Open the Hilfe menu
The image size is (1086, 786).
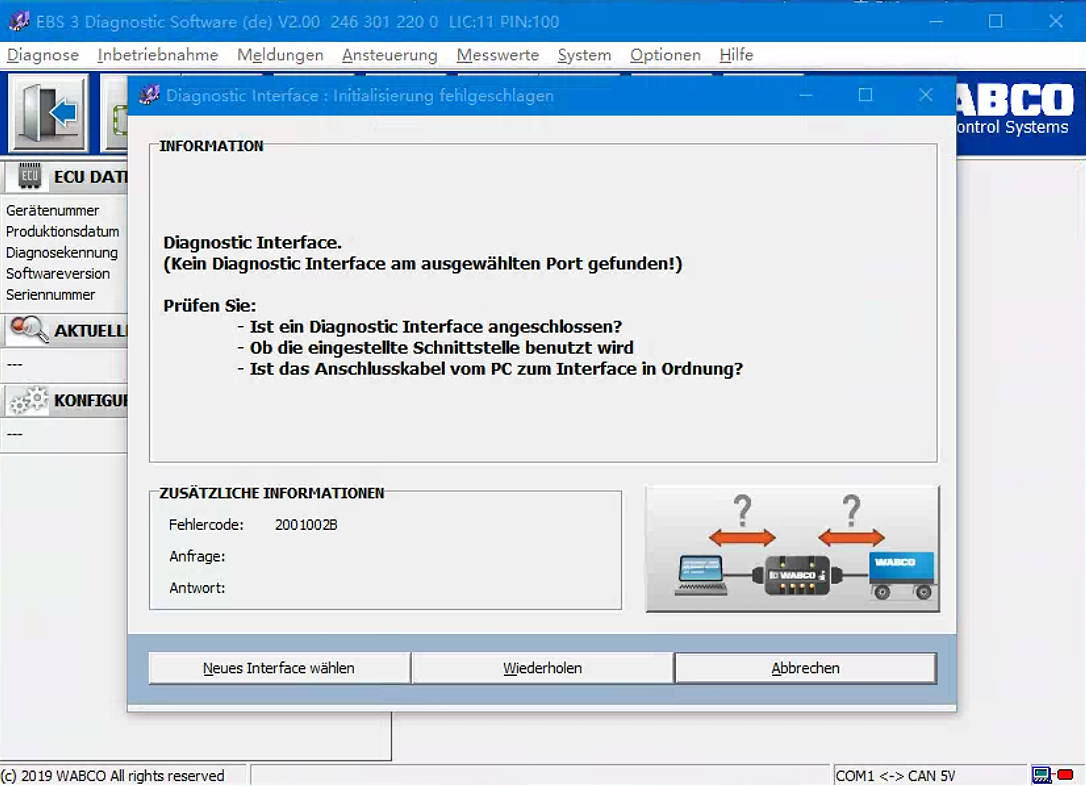pos(736,55)
